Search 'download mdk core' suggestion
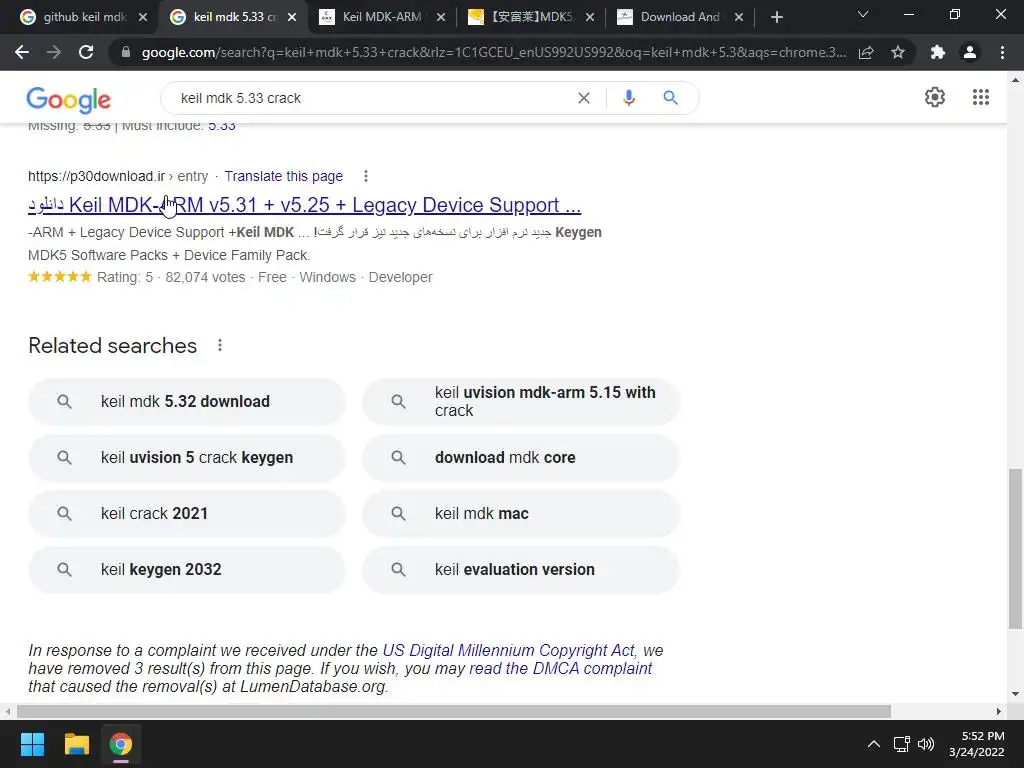This screenshot has height=768, width=1024. [520, 458]
